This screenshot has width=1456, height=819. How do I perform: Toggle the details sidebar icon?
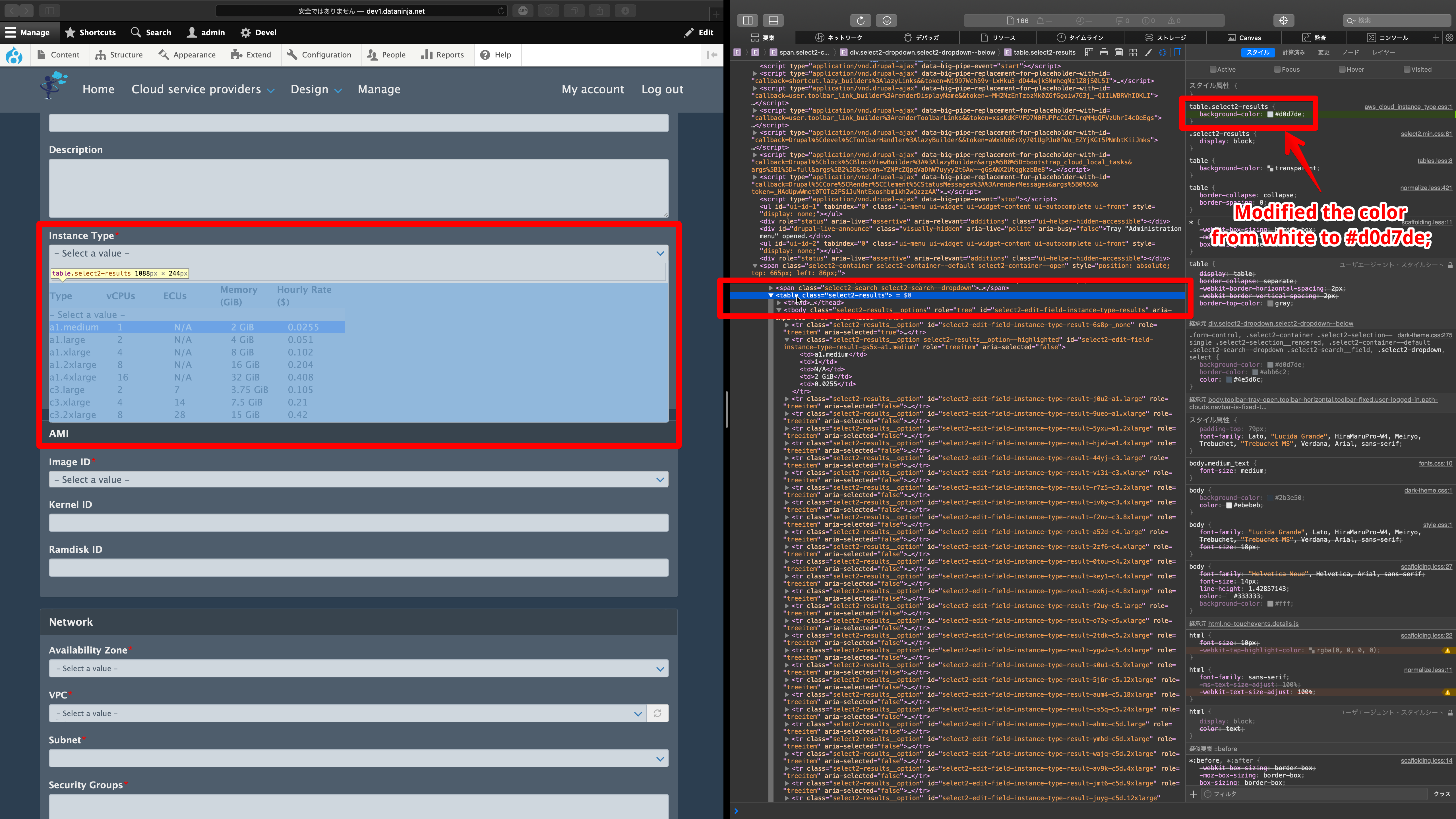point(1178,53)
